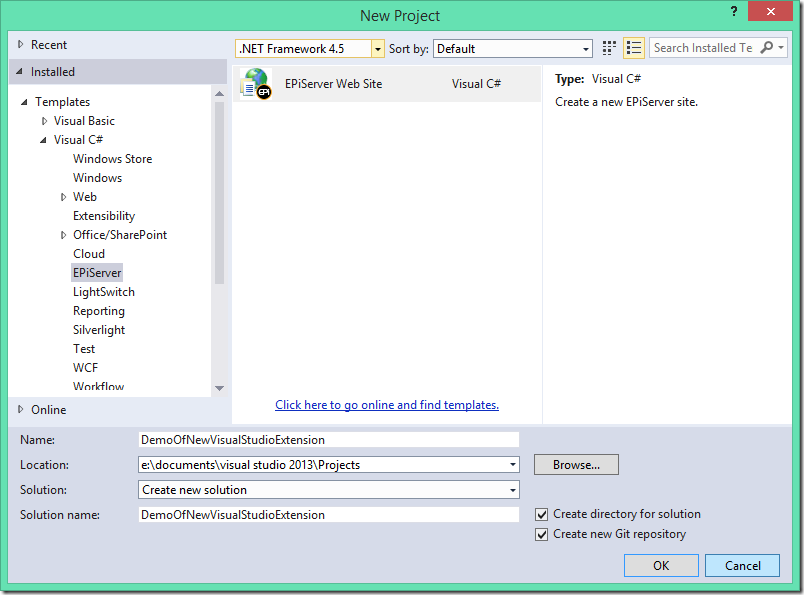The width and height of the screenshot is (804, 595).
Task: Switch to medium icons list view
Action: [634, 48]
